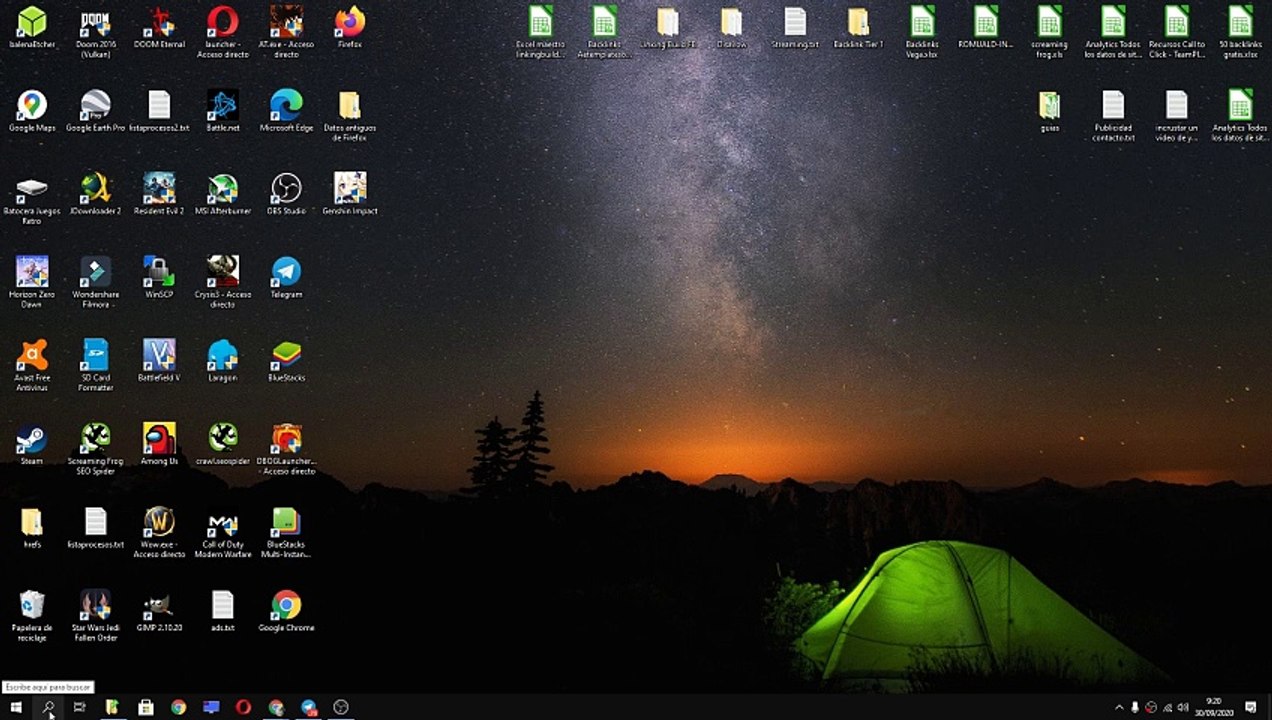Open Opera from the taskbar

coord(243,707)
